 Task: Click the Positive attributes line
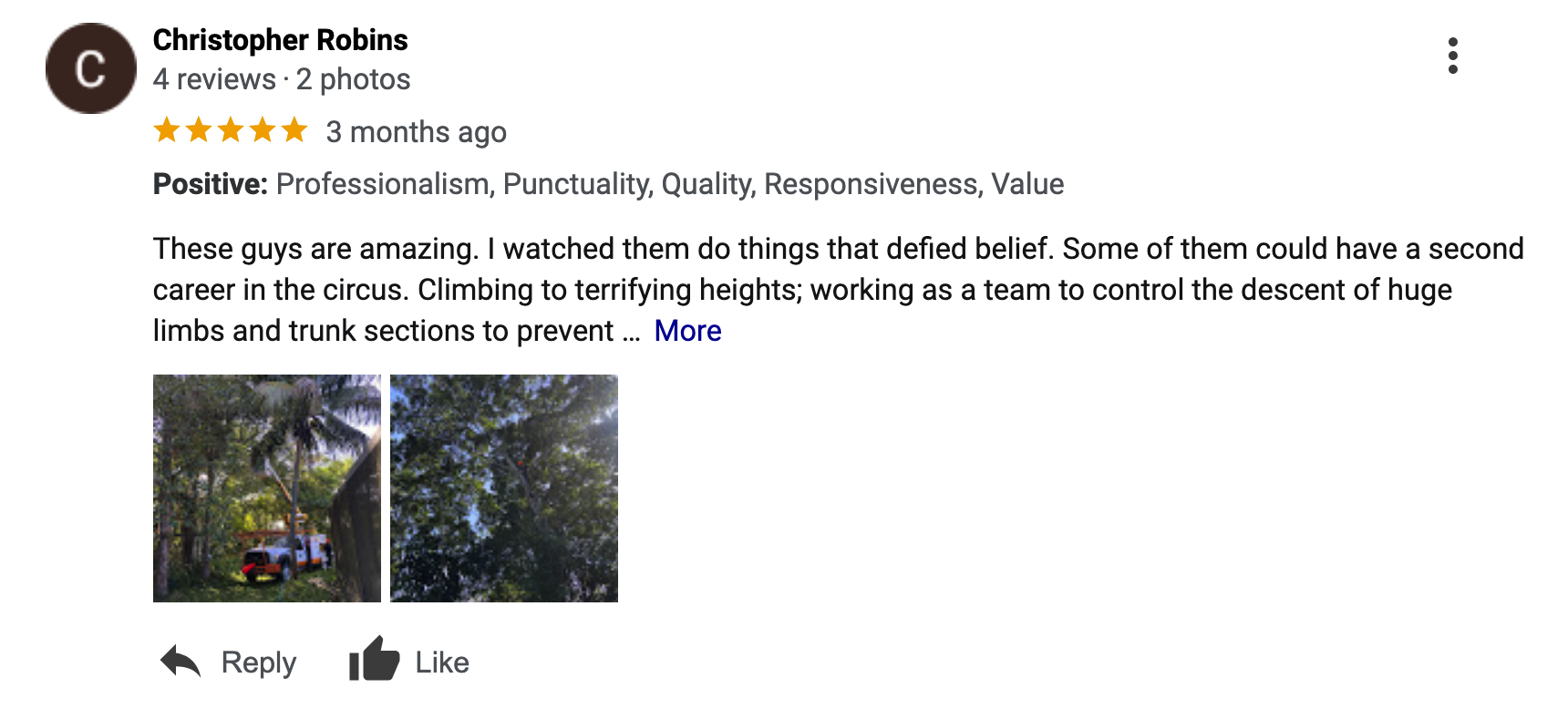608,184
